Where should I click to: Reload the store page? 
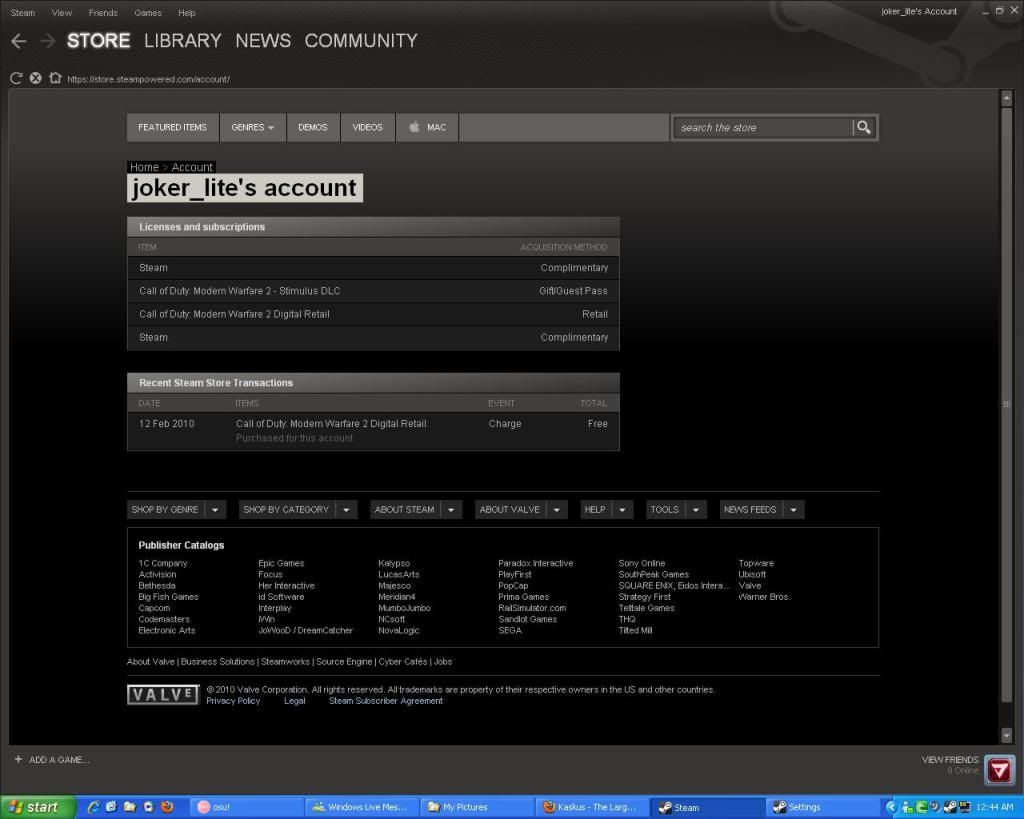(16, 78)
